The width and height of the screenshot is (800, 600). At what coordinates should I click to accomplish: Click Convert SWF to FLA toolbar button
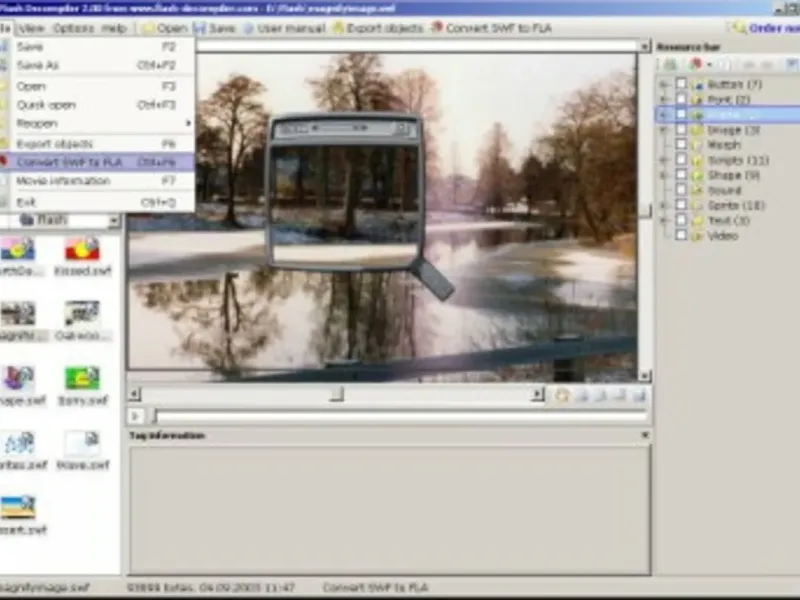click(492, 28)
